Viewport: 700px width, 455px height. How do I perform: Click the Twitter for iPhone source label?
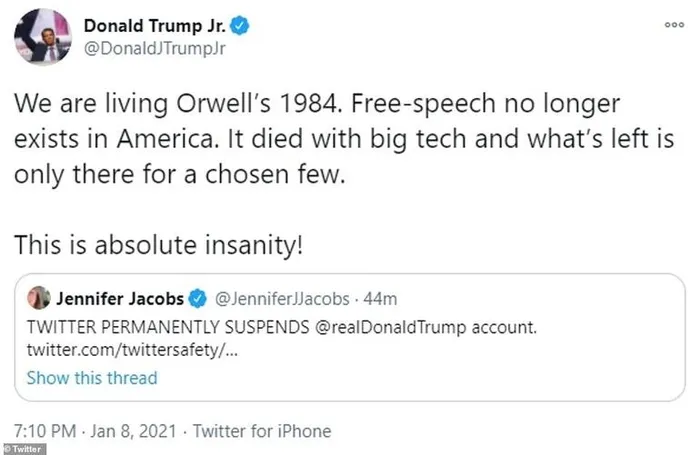[x=261, y=431]
